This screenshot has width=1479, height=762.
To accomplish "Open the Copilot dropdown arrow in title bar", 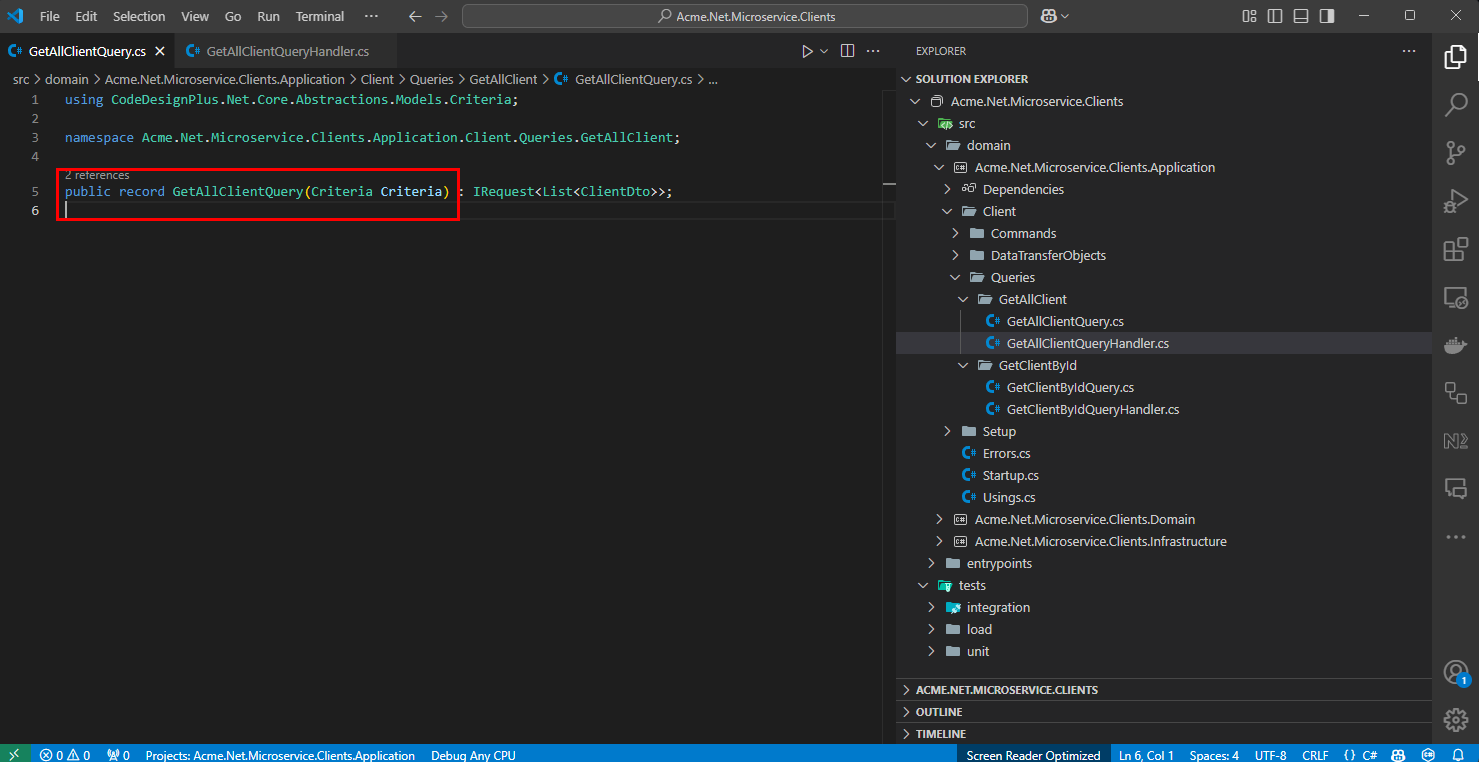I will (1065, 16).
